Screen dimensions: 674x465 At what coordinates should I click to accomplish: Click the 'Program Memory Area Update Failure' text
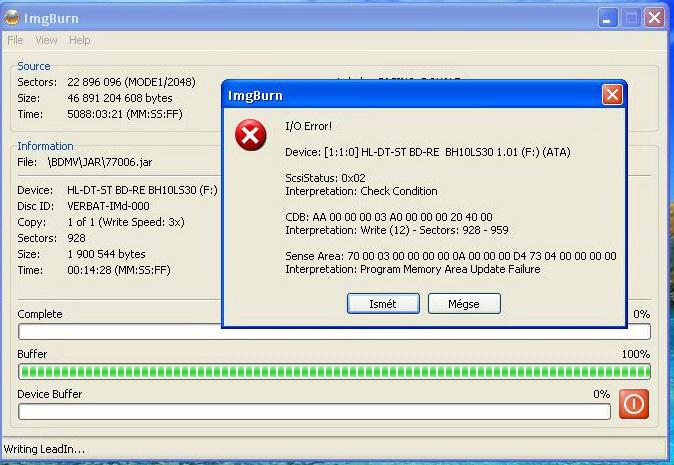coord(450,269)
